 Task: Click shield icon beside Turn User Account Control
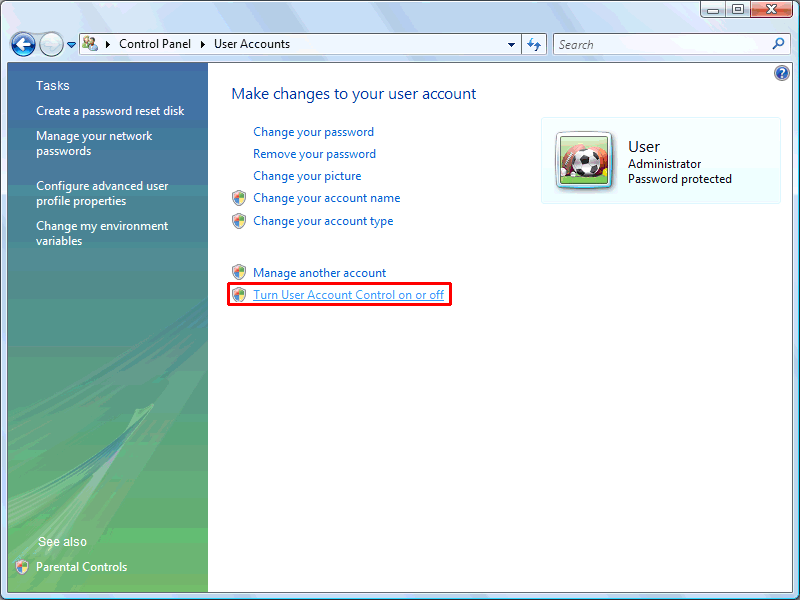tap(239, 294)
